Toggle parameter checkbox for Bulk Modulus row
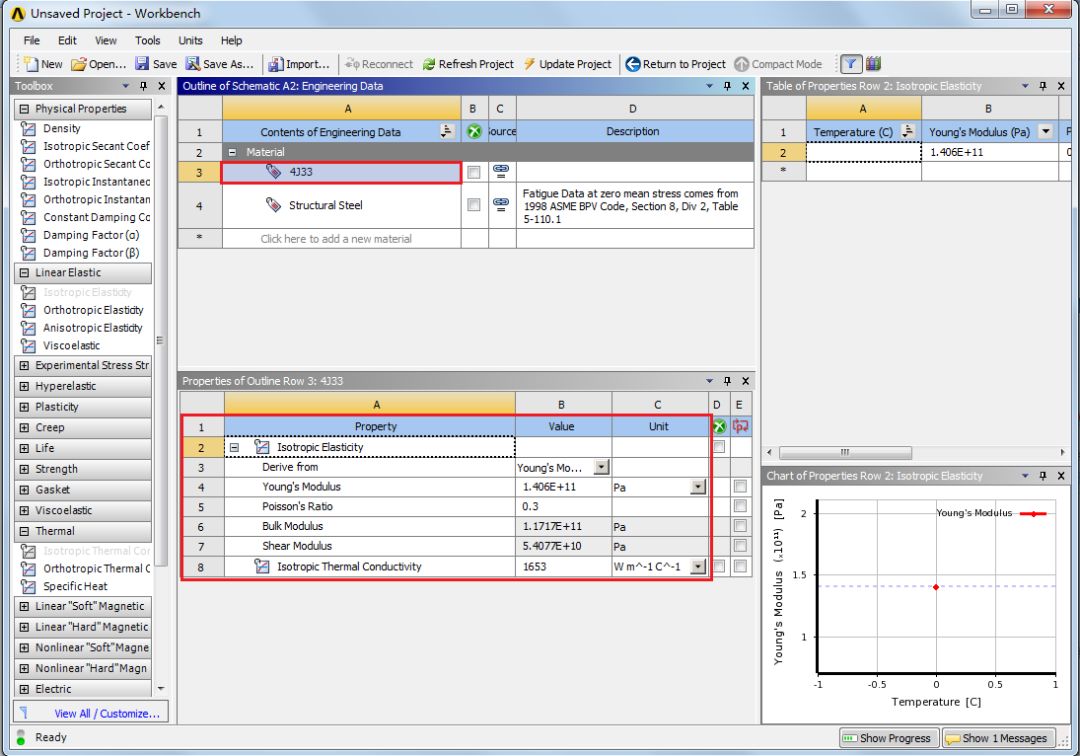This screenshot has width=1080, height=756. [x=740, y=526]
